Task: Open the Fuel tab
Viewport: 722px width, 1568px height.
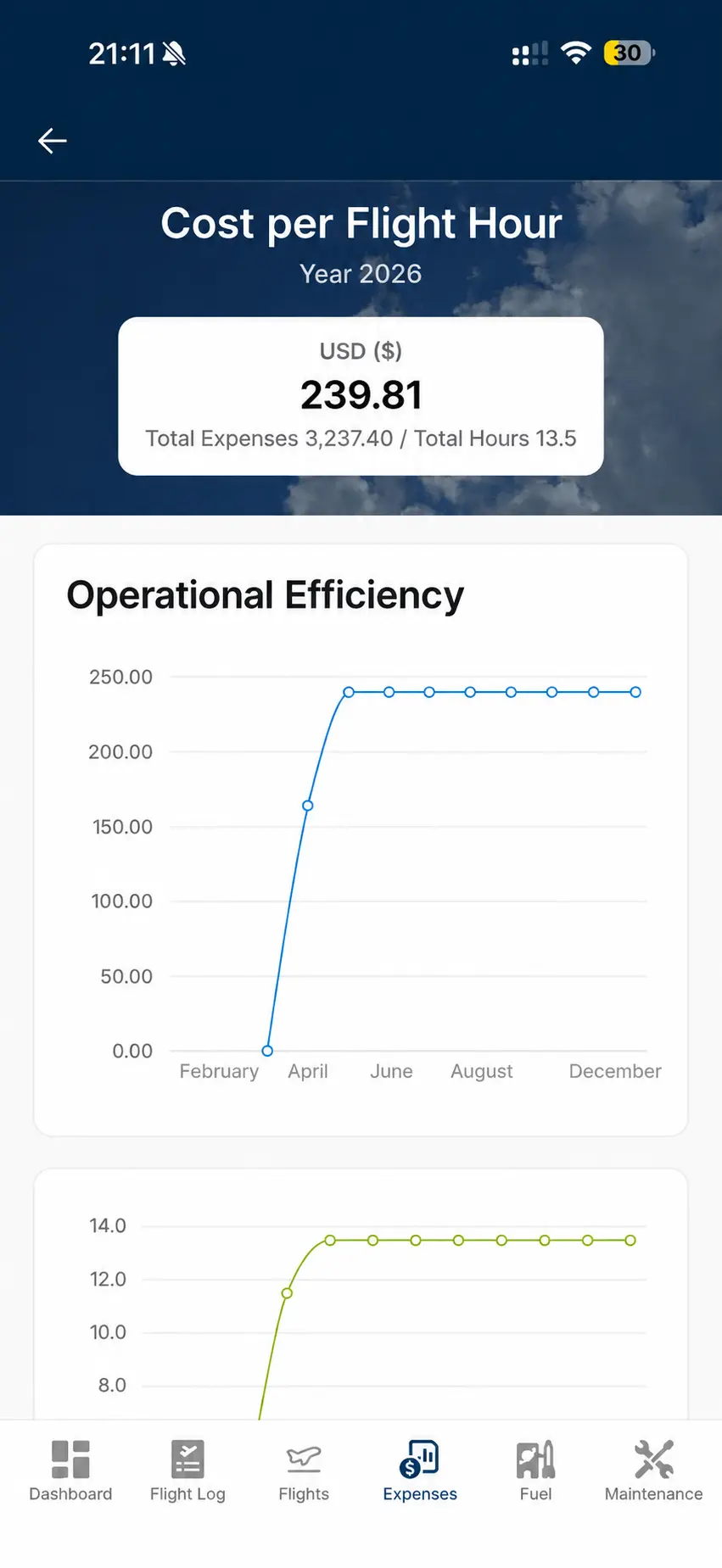Action: [536, 1471]
